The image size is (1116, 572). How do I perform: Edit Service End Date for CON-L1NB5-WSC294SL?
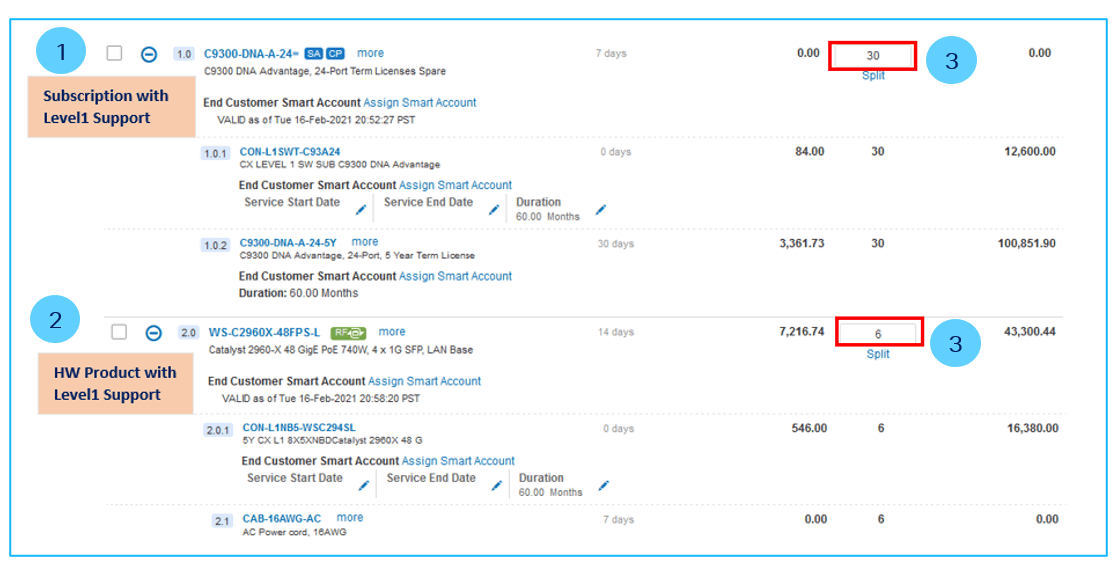coord(497,486)
